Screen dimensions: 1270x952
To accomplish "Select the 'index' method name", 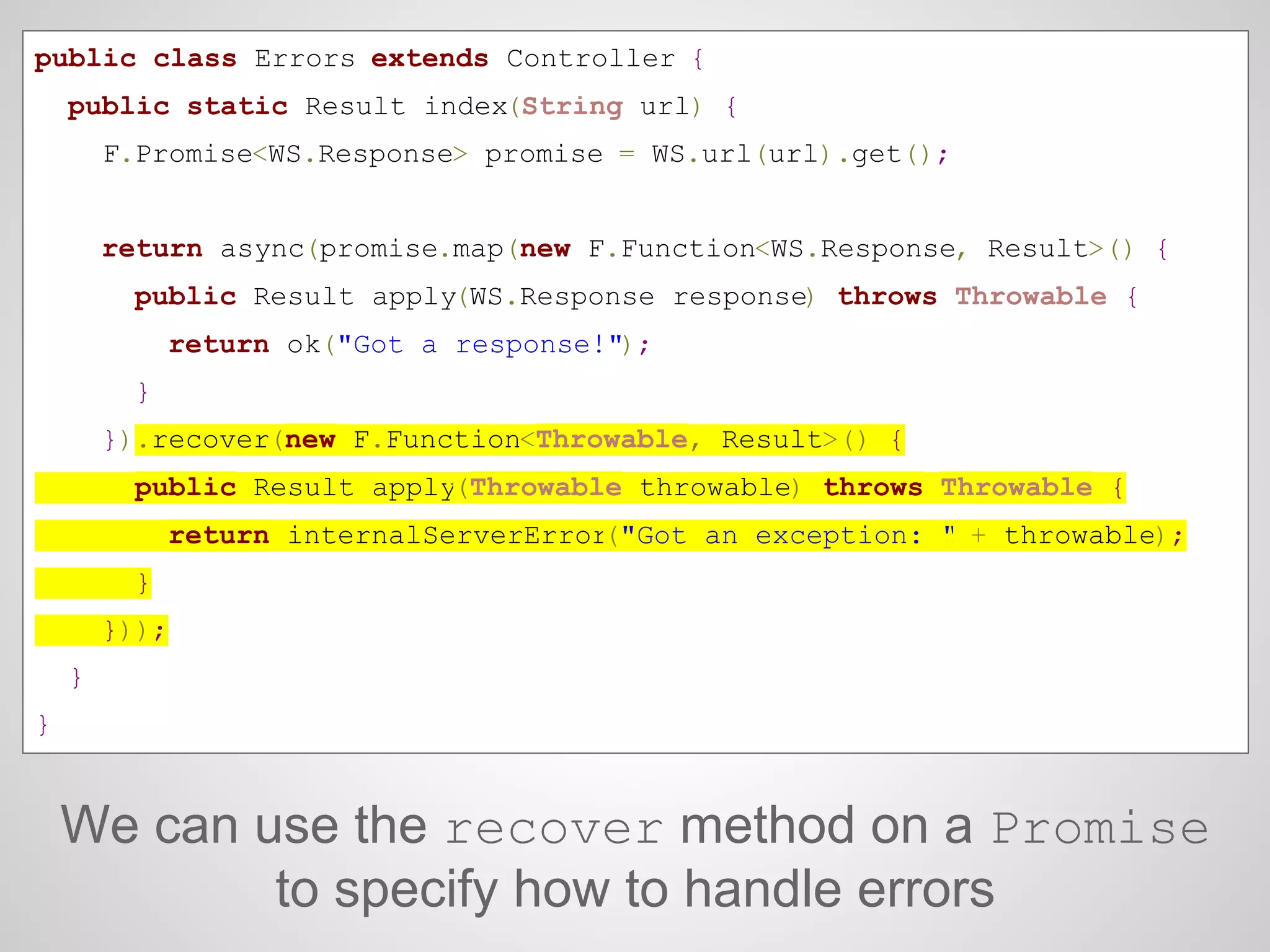I will (x=466, y=107).
